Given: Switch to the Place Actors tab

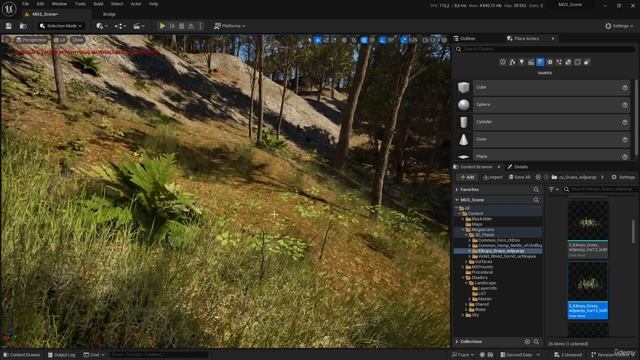Looking at the screenshot, I should pyautogui.click(x=526, y=38).
